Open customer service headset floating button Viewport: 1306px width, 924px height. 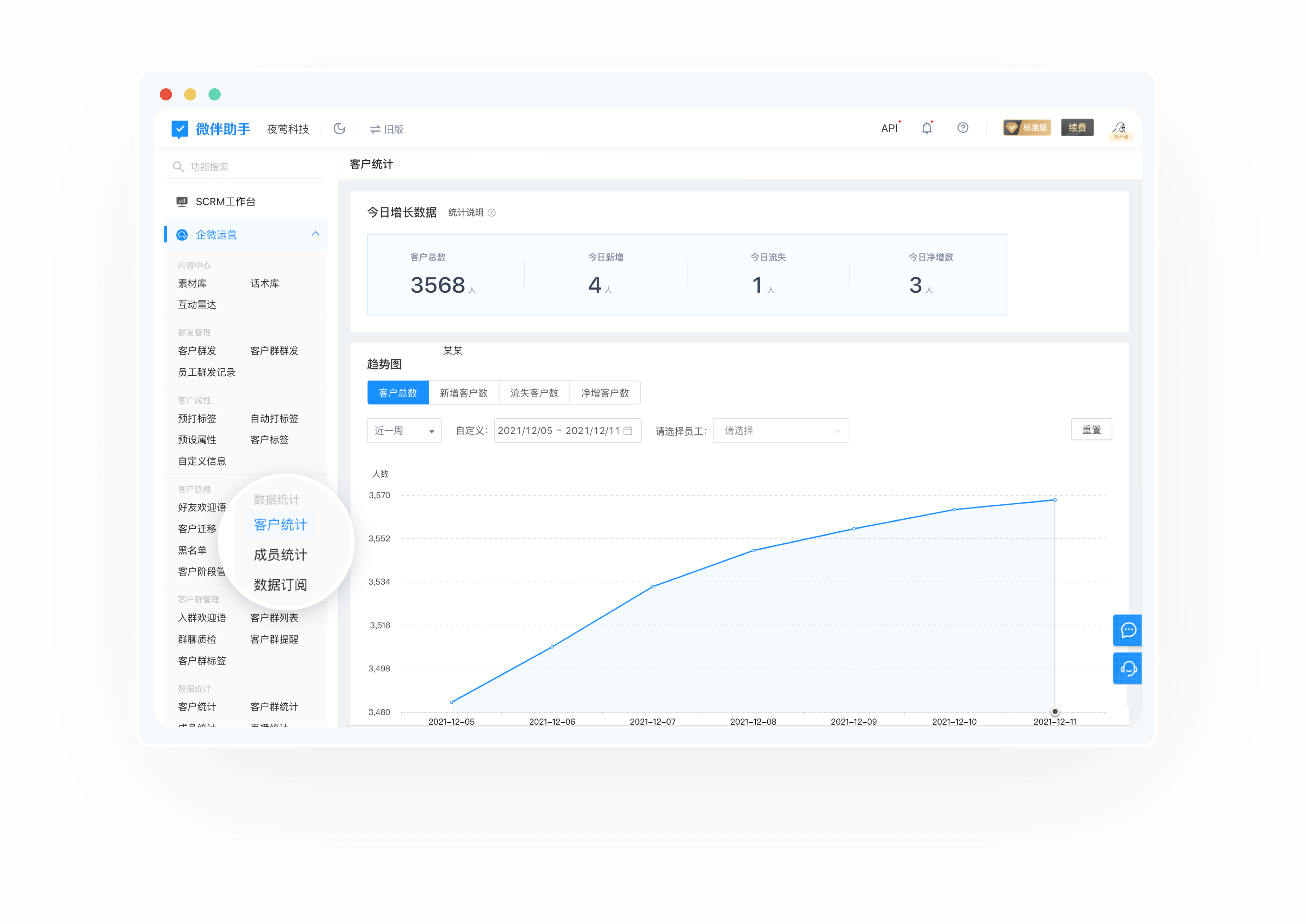(1128, 668)
